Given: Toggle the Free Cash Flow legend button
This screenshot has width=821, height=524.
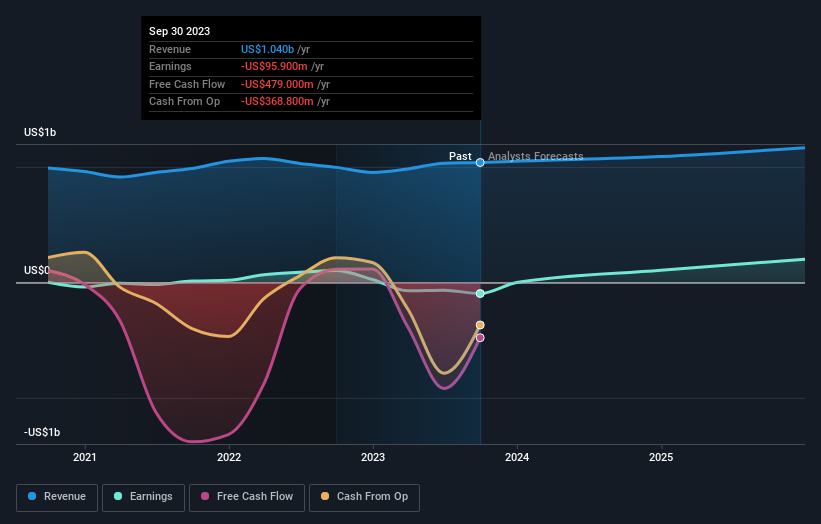Looking at the screenshot, I should (x=247, y=497).
